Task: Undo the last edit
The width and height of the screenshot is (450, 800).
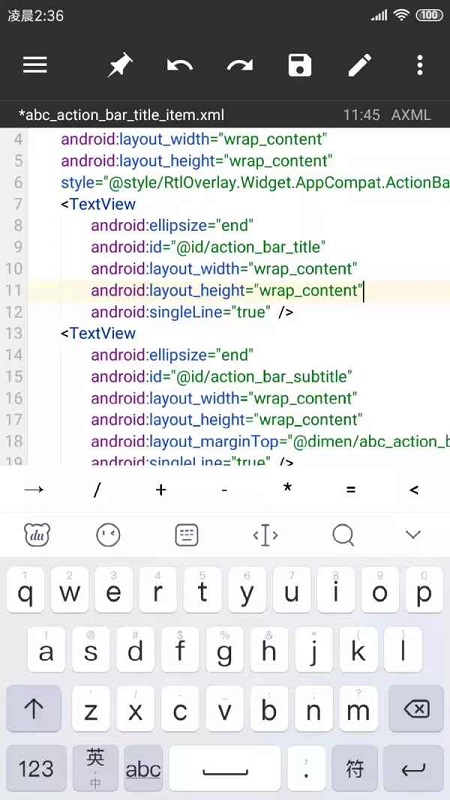Action: [x=180, y=65]
